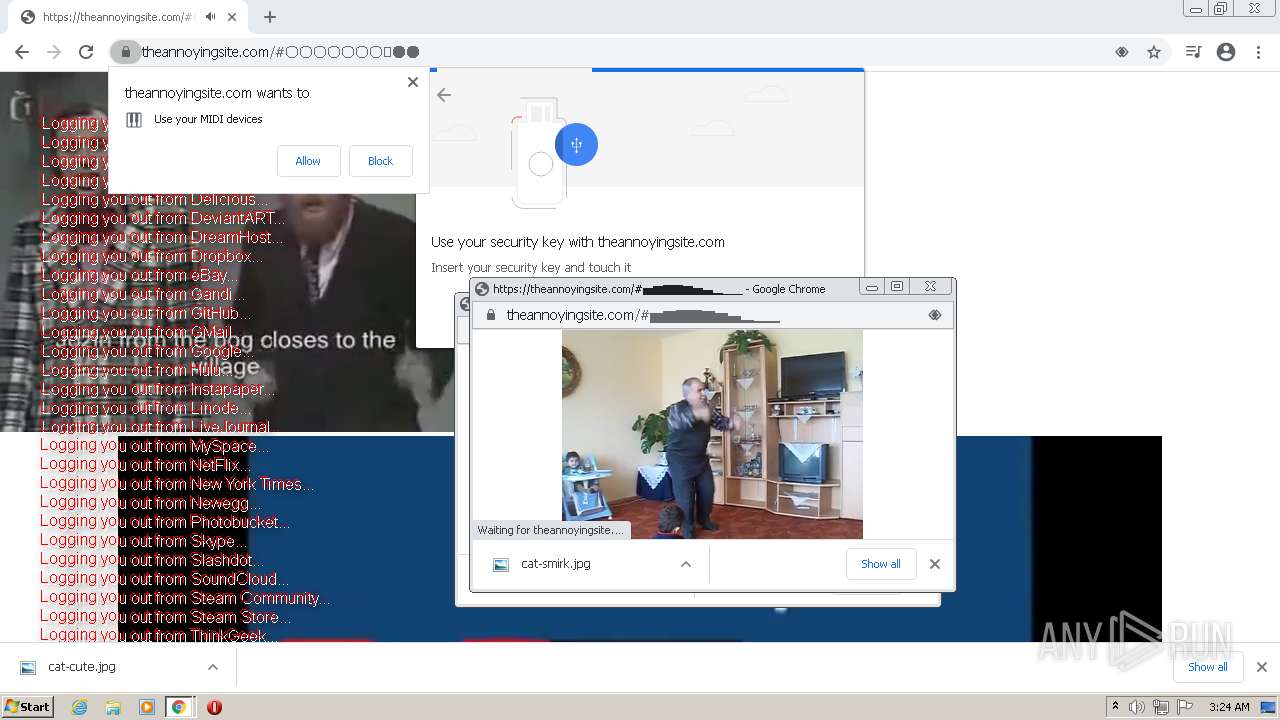
Task: Click 'Use your security key with theannoyingsite.com' heading
Action: pos(578,242)
